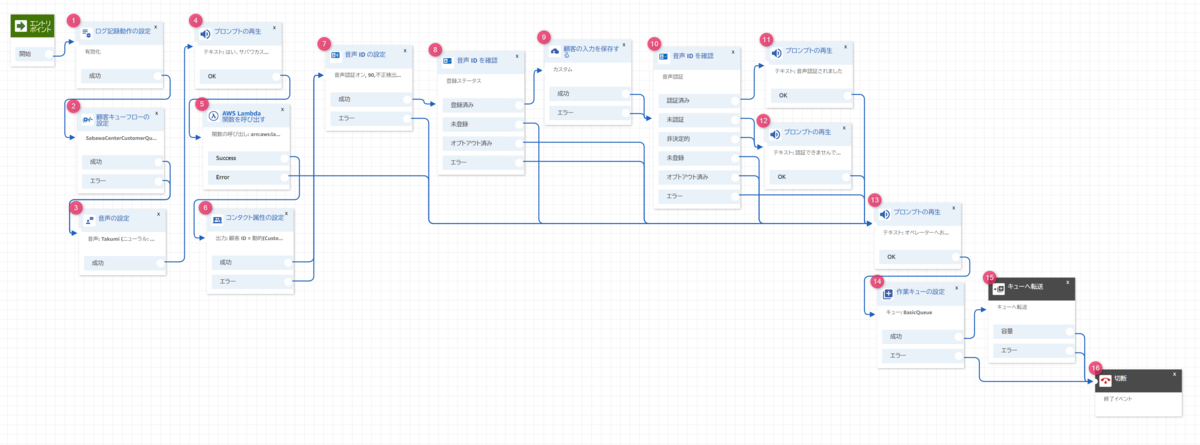Click the numbered badge 16 on disconnect block

point(1096,368)
